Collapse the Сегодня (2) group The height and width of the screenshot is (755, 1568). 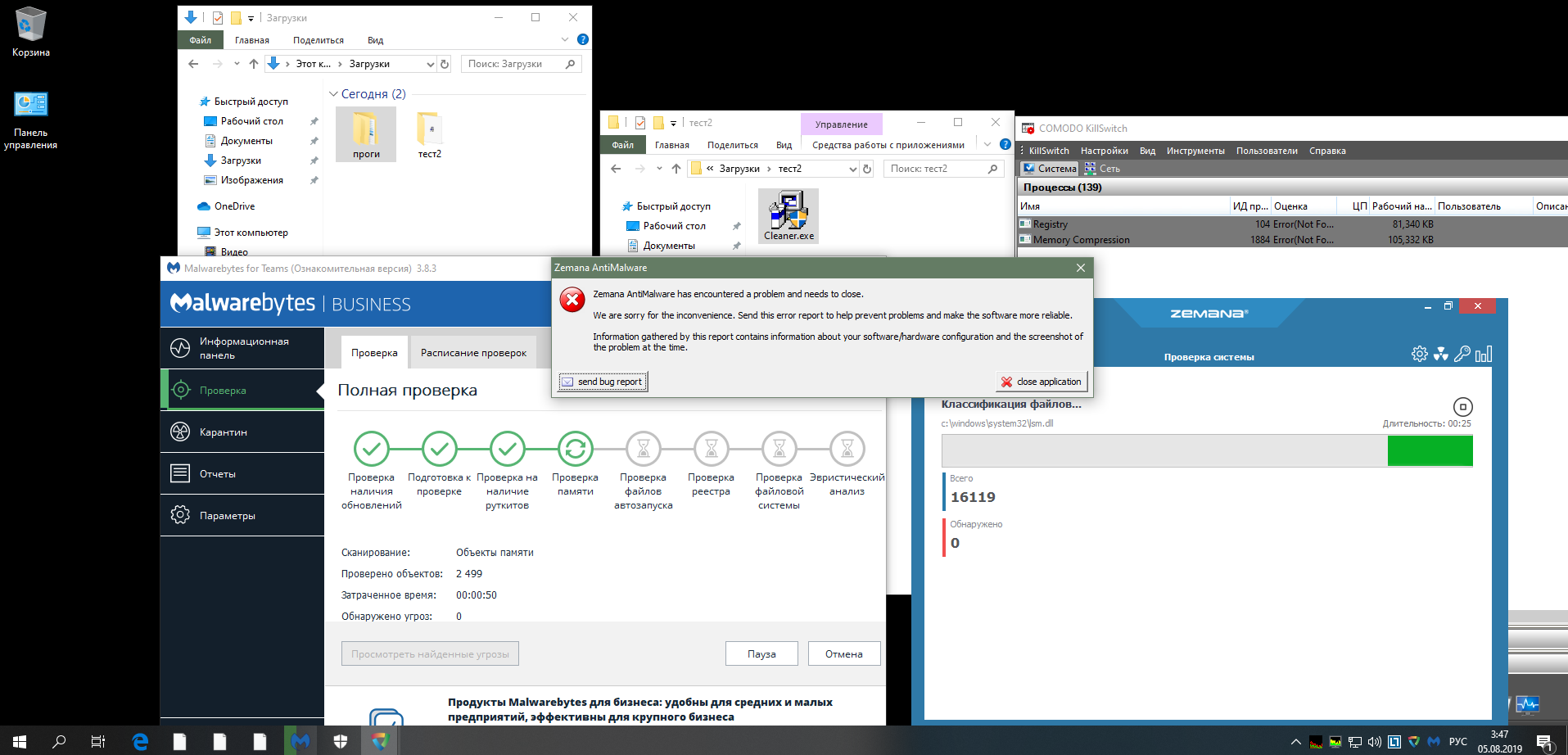pos(333,94)
